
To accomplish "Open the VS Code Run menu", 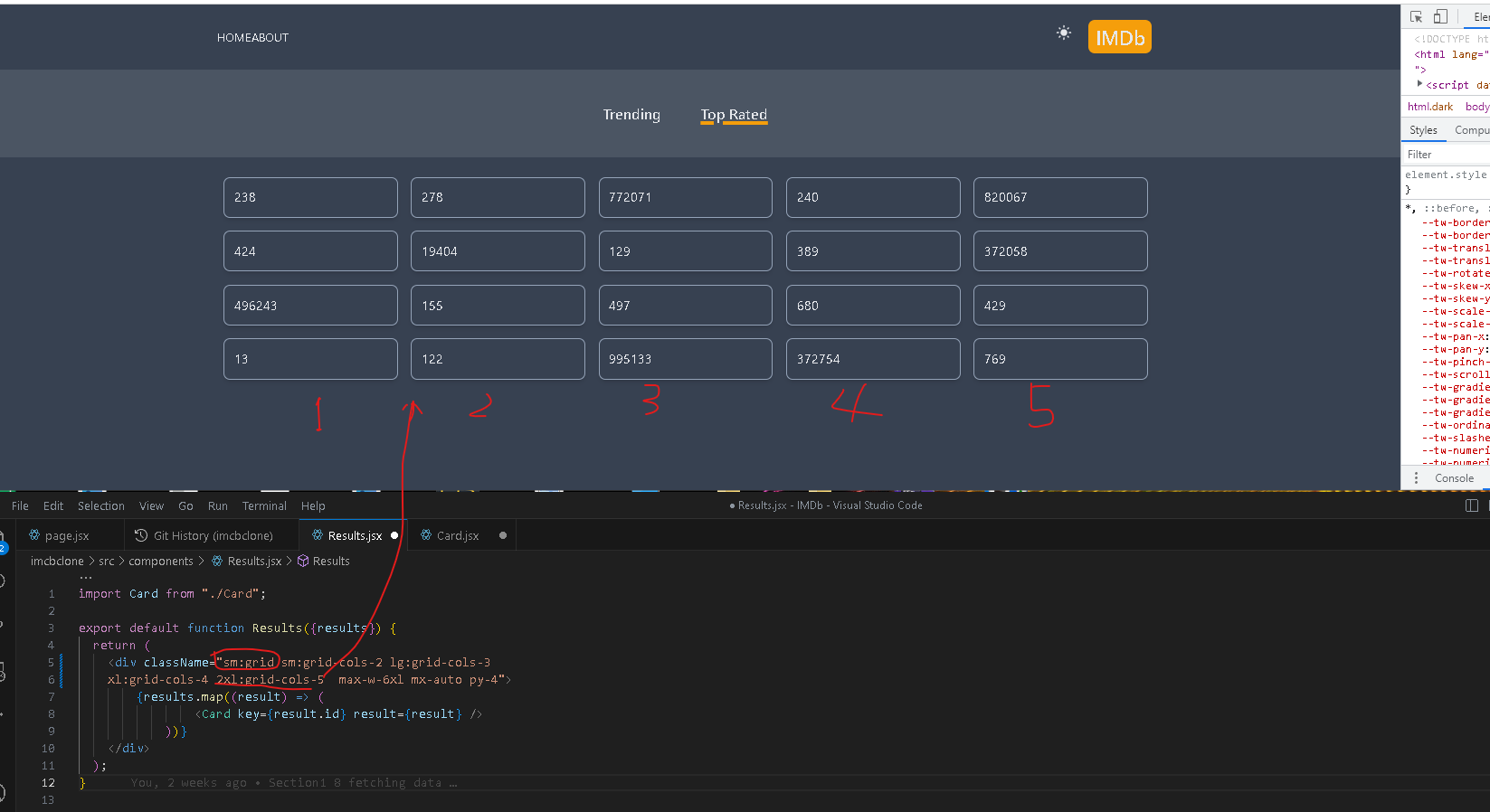I will coord(217,506).
